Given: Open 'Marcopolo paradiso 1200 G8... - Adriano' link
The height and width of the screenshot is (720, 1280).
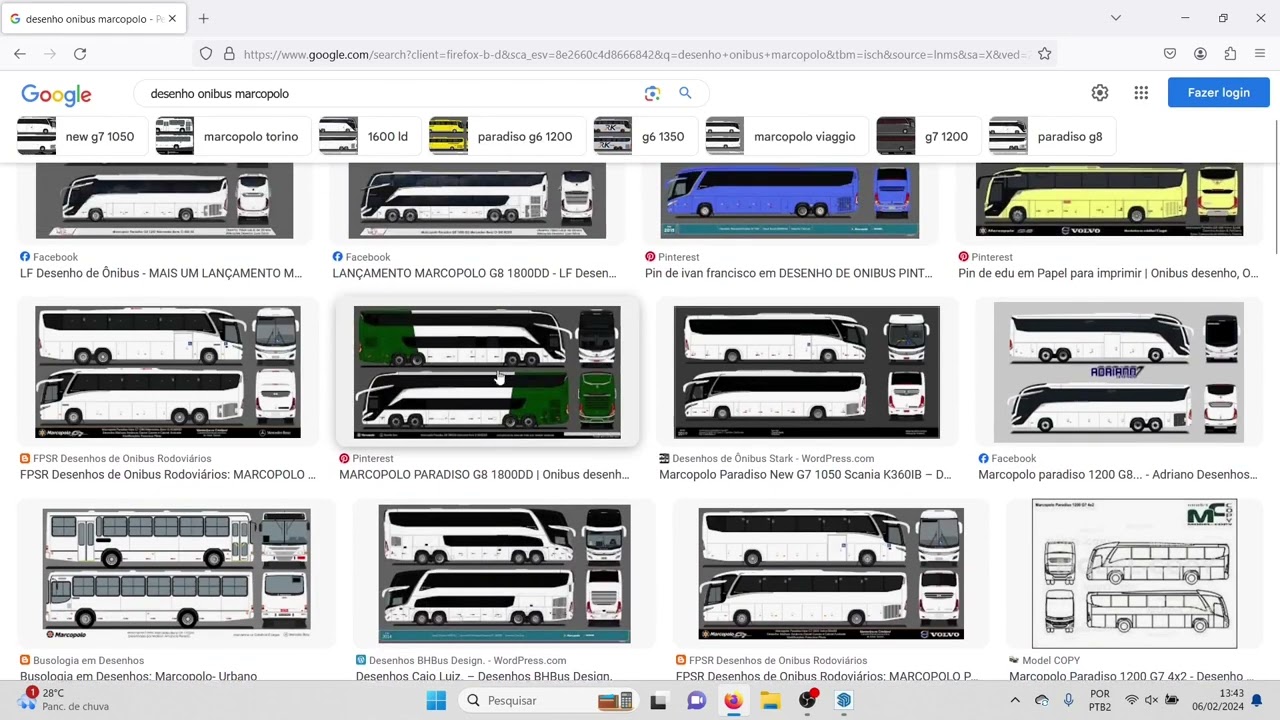Looking at the screenshot, I should 1118,475.
